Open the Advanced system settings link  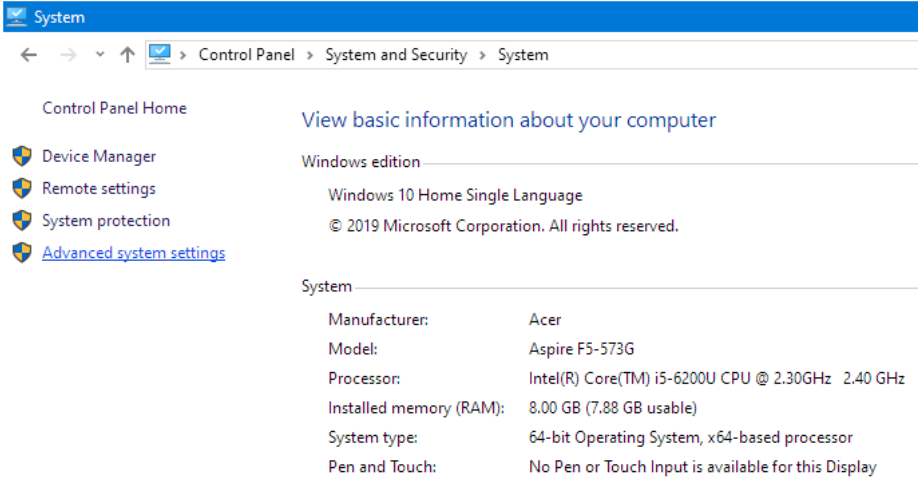point(133,253)
